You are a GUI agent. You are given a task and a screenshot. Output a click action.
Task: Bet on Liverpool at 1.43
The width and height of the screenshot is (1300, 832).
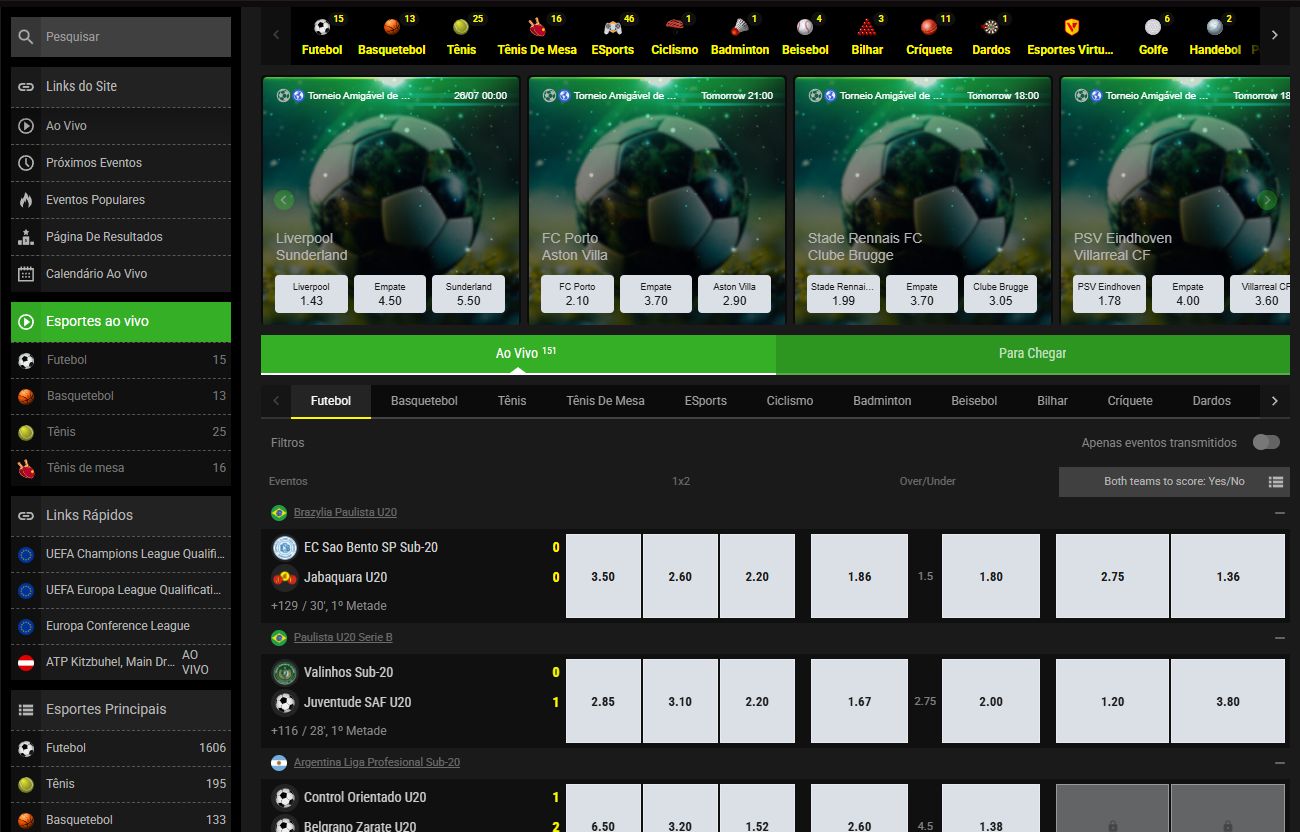pos(312,294)
